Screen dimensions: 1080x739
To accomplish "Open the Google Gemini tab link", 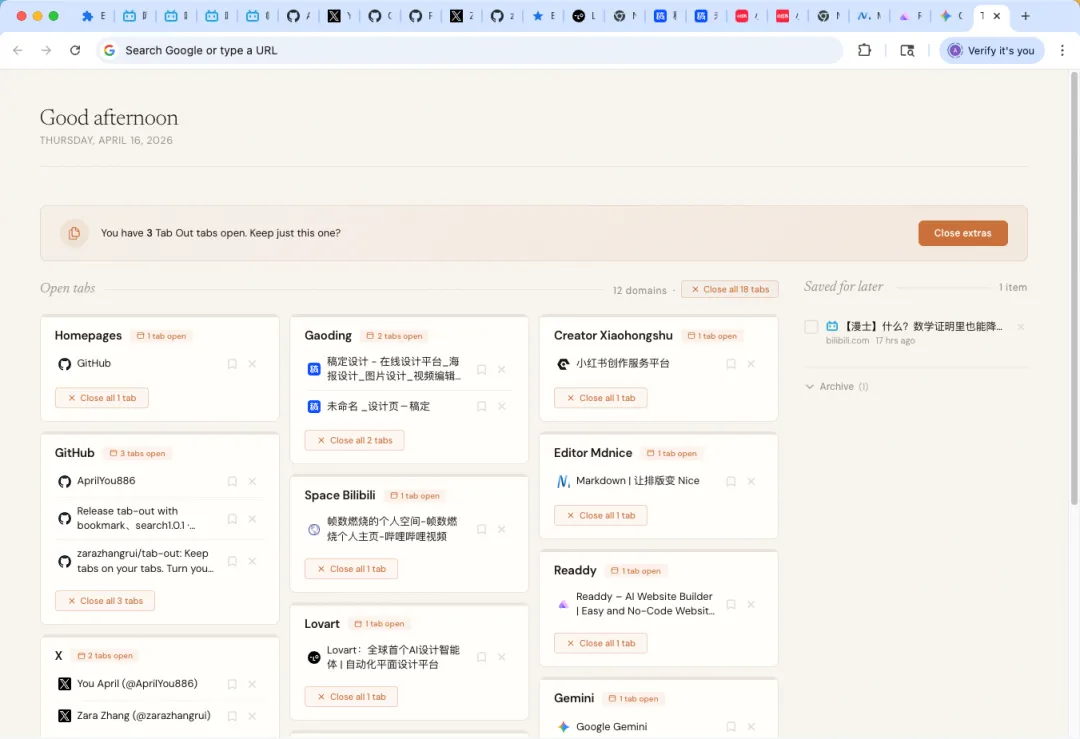I will point(612,727).
